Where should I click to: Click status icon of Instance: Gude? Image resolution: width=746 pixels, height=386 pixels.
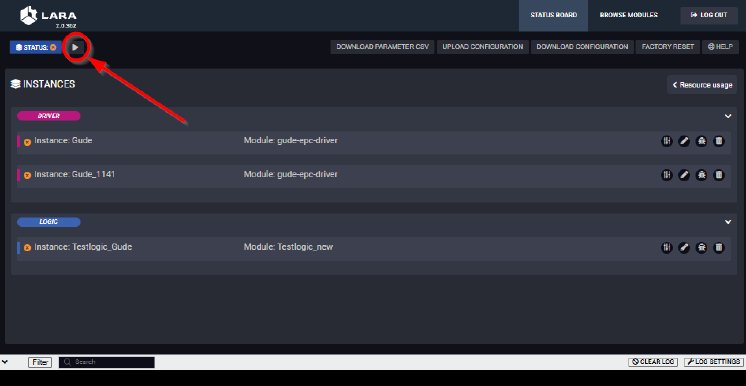click(x=28, y=142)
